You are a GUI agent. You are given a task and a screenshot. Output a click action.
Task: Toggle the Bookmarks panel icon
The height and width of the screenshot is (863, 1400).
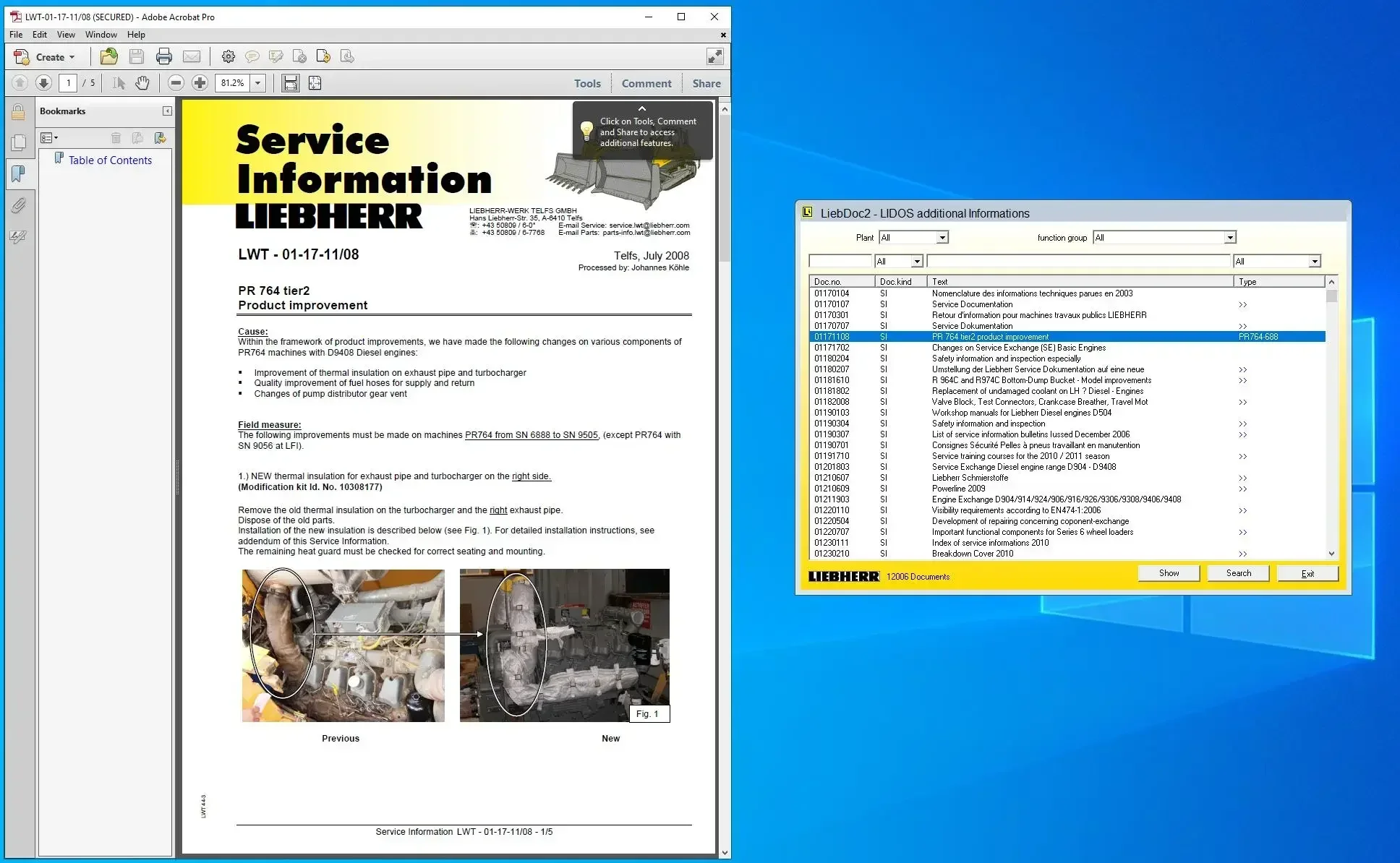pos(18,174)
